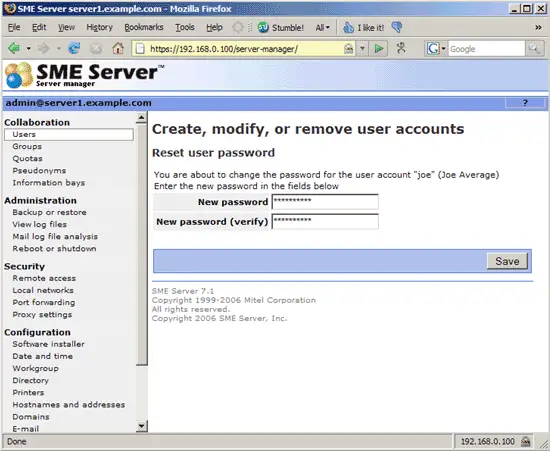Open the Groups link

point(27,147)
